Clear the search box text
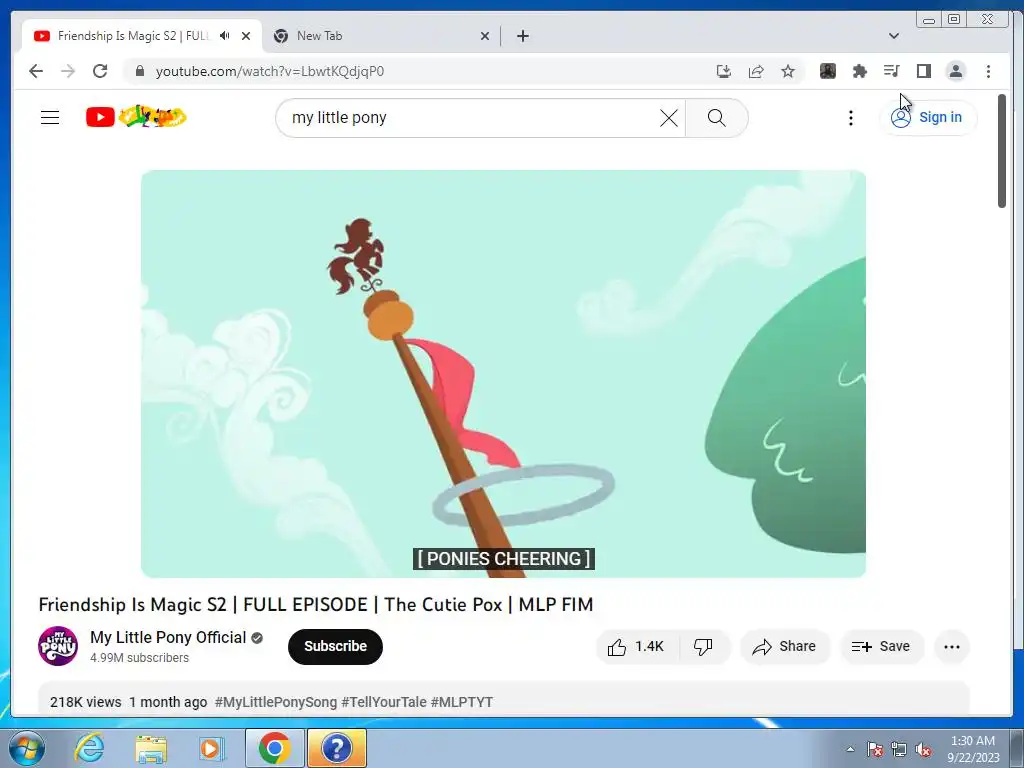The width and height of the screenshot is (1024, 768). click(x=669, y=118)
